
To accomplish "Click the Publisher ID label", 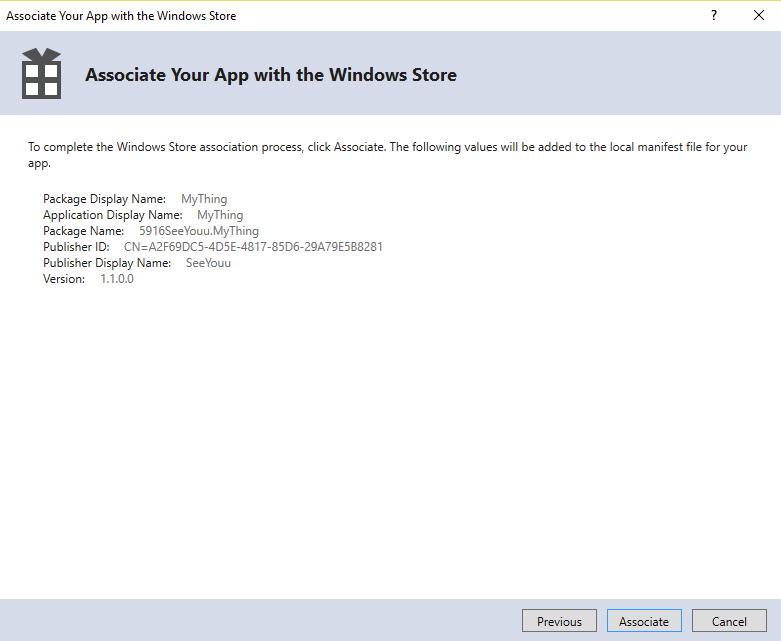I will pos(76,247).
